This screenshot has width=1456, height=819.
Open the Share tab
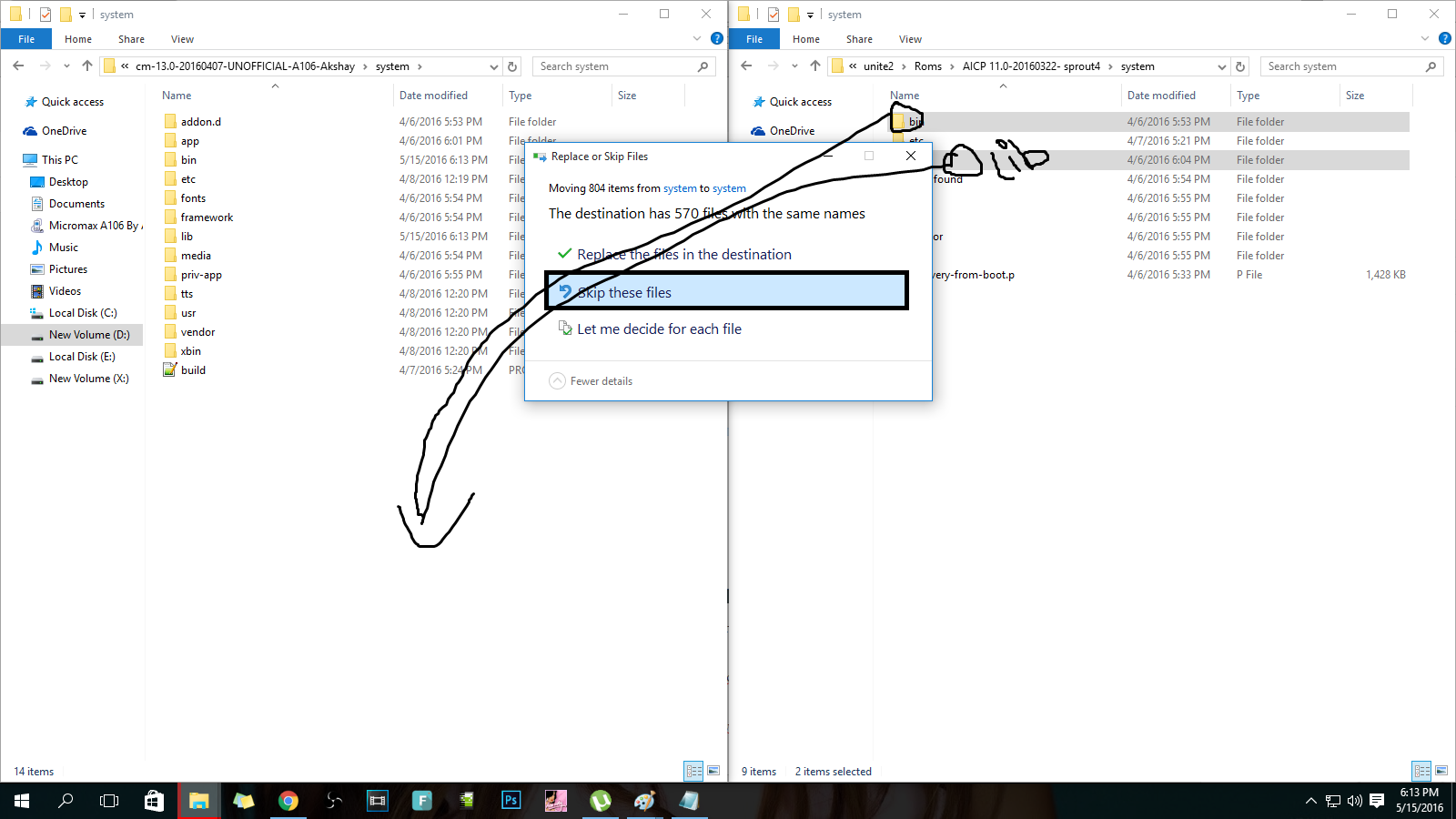[x=131, y=38]
